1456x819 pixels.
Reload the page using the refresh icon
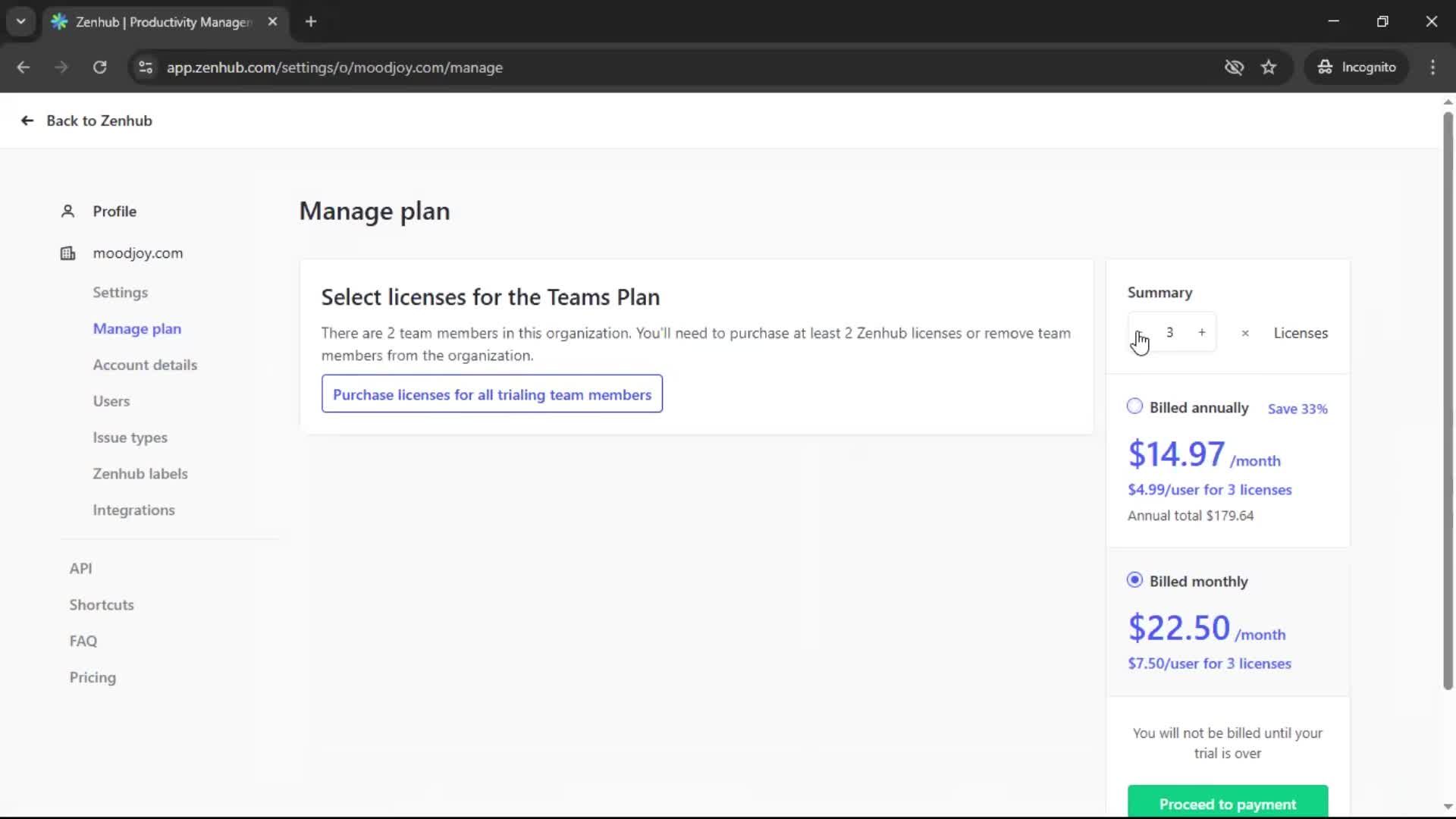point(99,67)
